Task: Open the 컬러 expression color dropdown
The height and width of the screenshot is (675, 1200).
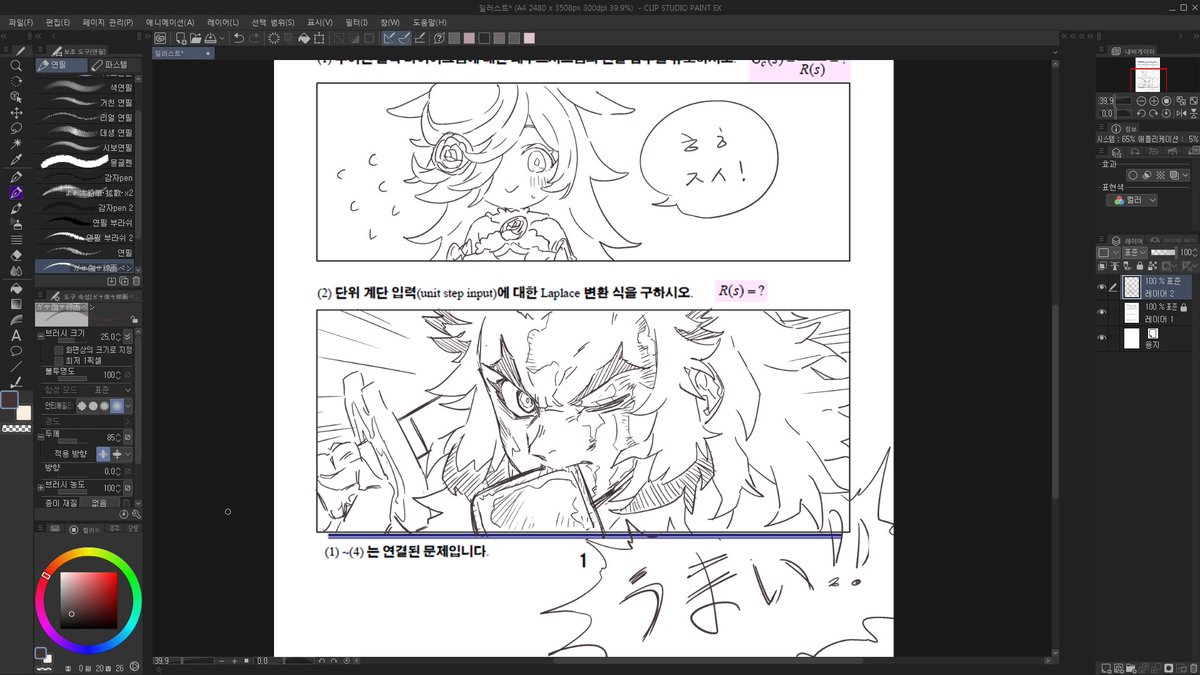Action: (x=1132, y=200)
